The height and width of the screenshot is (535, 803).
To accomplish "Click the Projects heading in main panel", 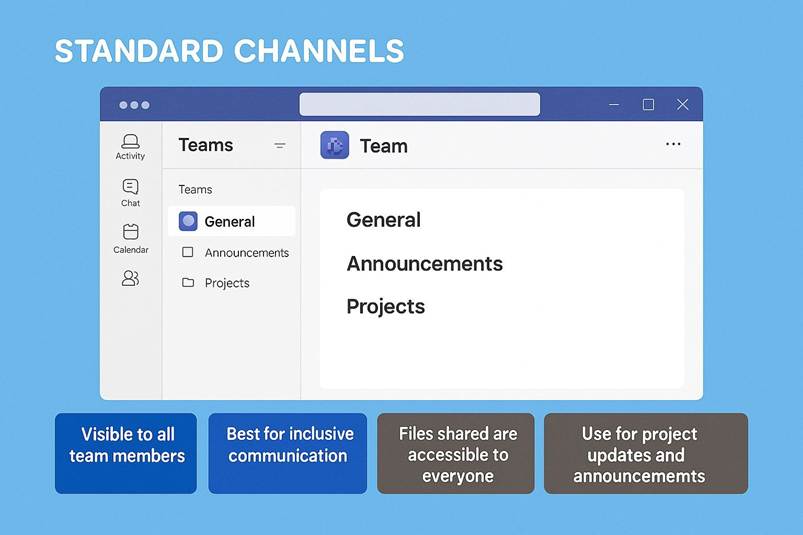I will click(x=385, y=307).
